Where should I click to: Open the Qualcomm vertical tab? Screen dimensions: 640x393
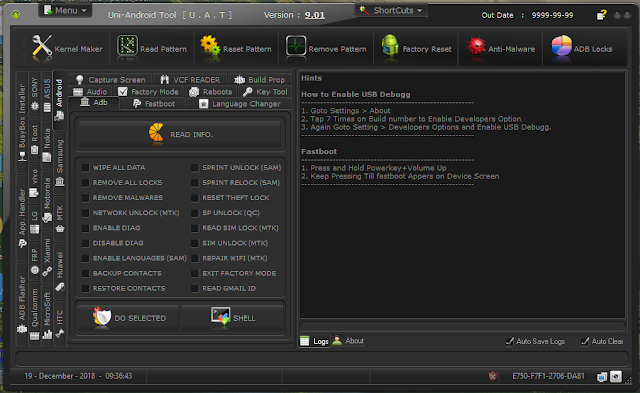[x=35, y=314]
